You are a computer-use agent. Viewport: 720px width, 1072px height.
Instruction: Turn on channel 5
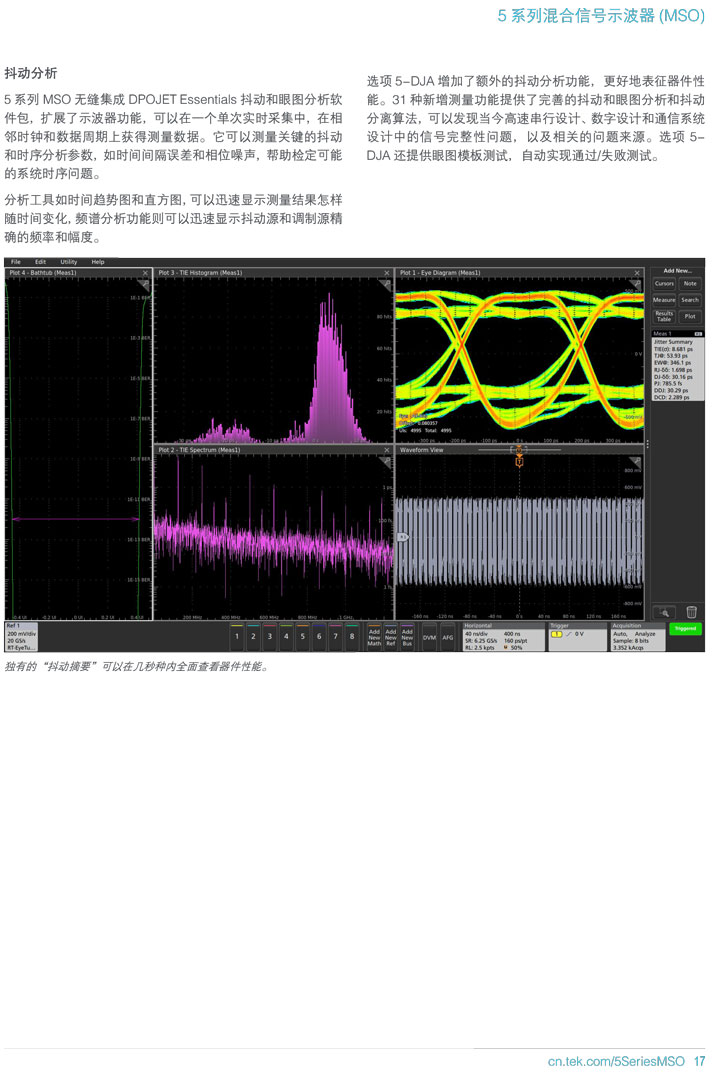[x=302, y=636]
